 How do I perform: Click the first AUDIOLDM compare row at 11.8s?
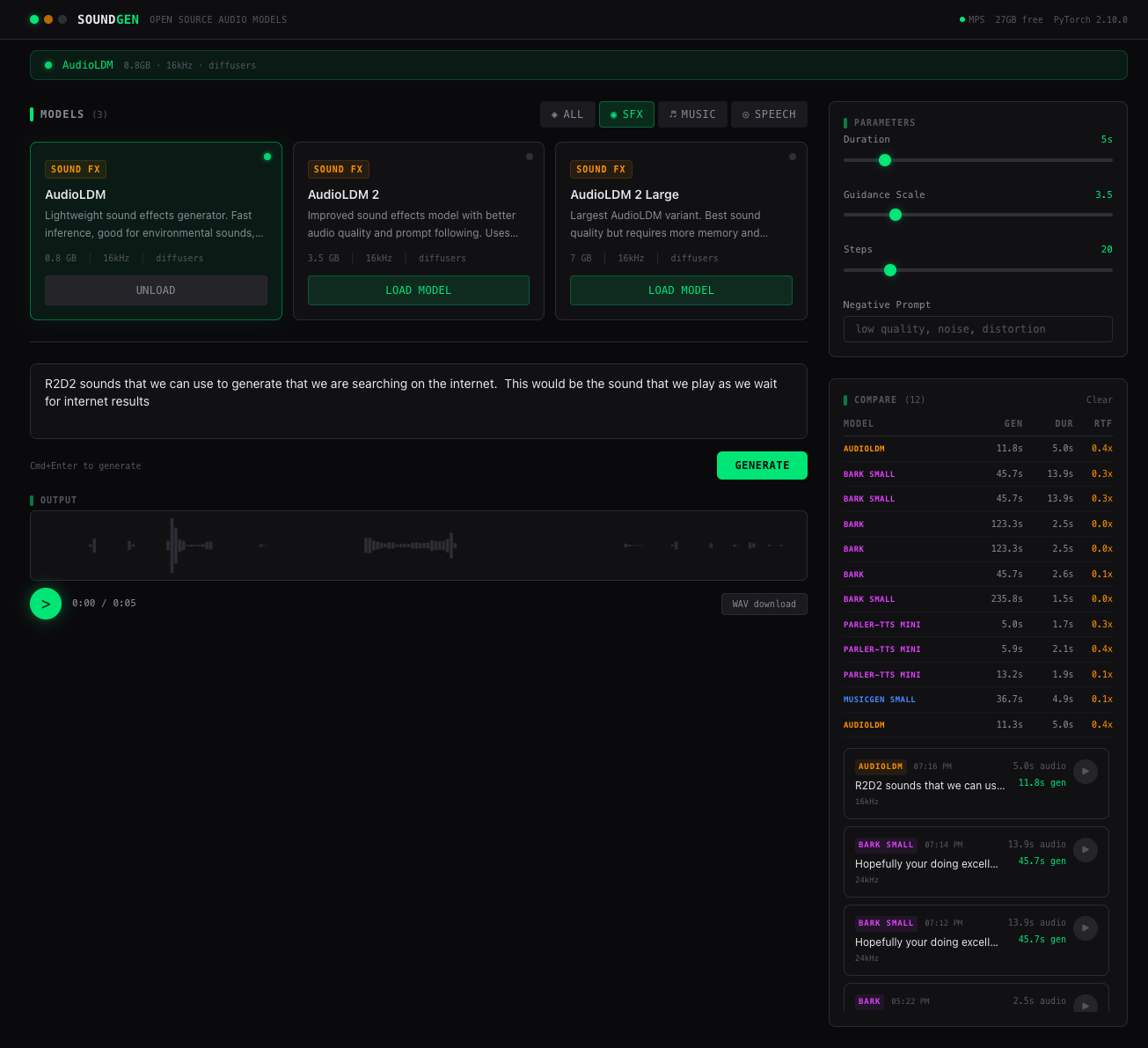[977, 449]
